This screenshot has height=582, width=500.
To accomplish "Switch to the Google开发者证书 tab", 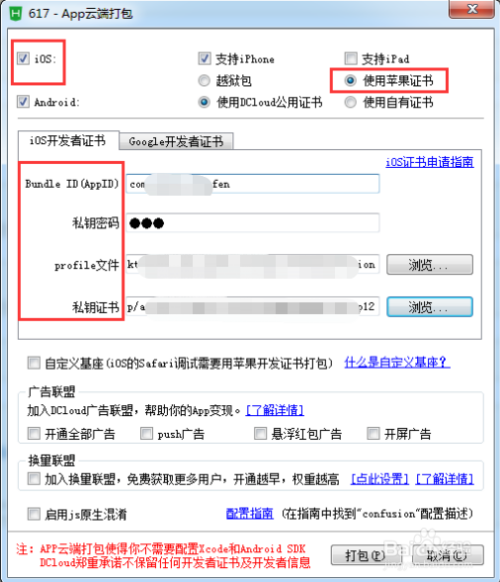I will 176,141.
